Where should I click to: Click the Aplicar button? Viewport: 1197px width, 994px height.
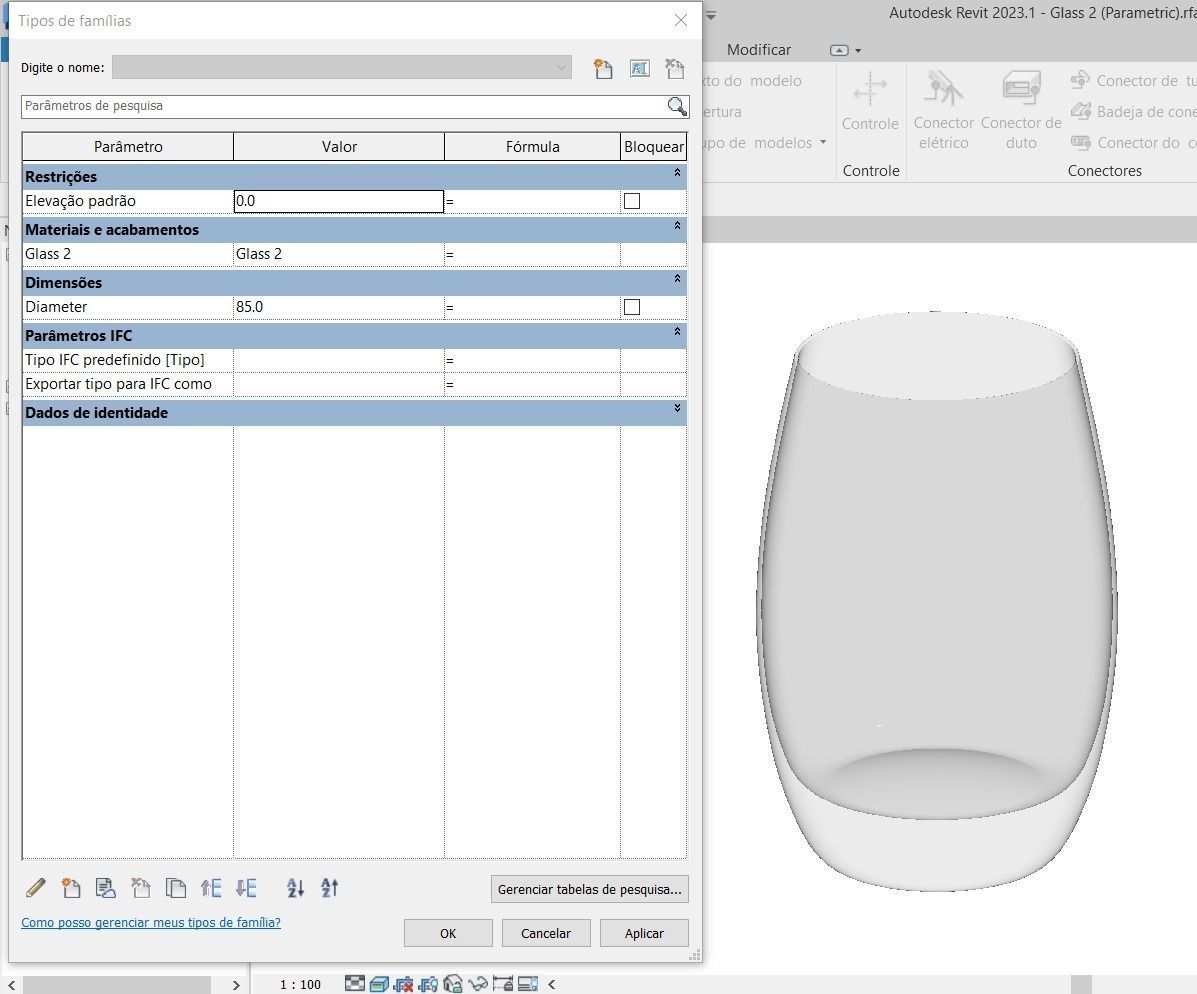tap(644, 933)
